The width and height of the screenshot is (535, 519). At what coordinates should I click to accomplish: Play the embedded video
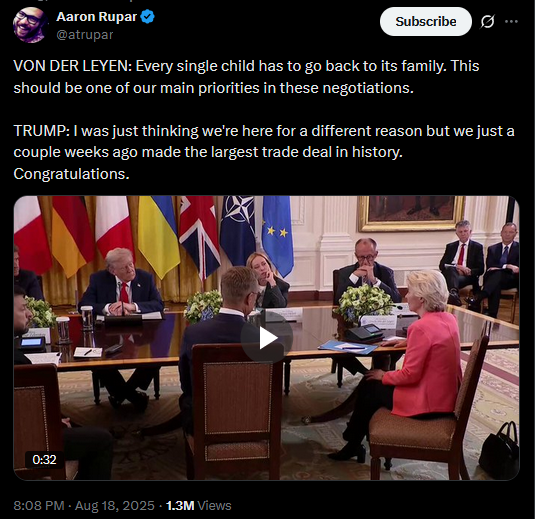tap(266, 338)
